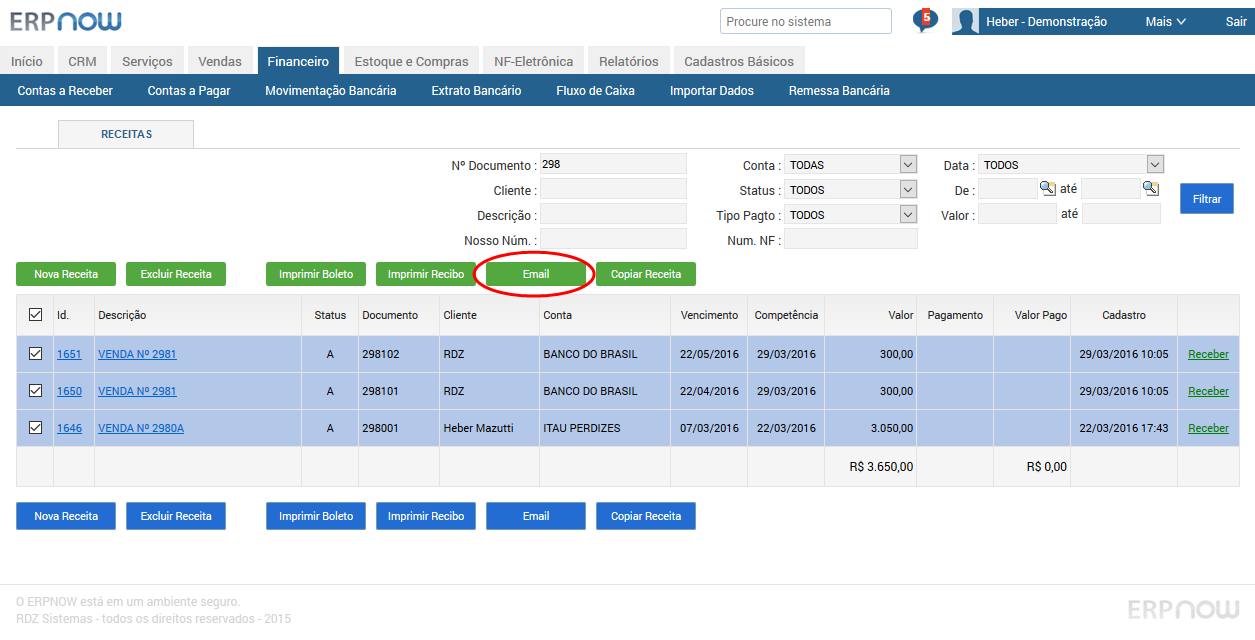Open Remessa Bancária submenu
Screen dimensions: 1255x640
[x=839, y=90]
